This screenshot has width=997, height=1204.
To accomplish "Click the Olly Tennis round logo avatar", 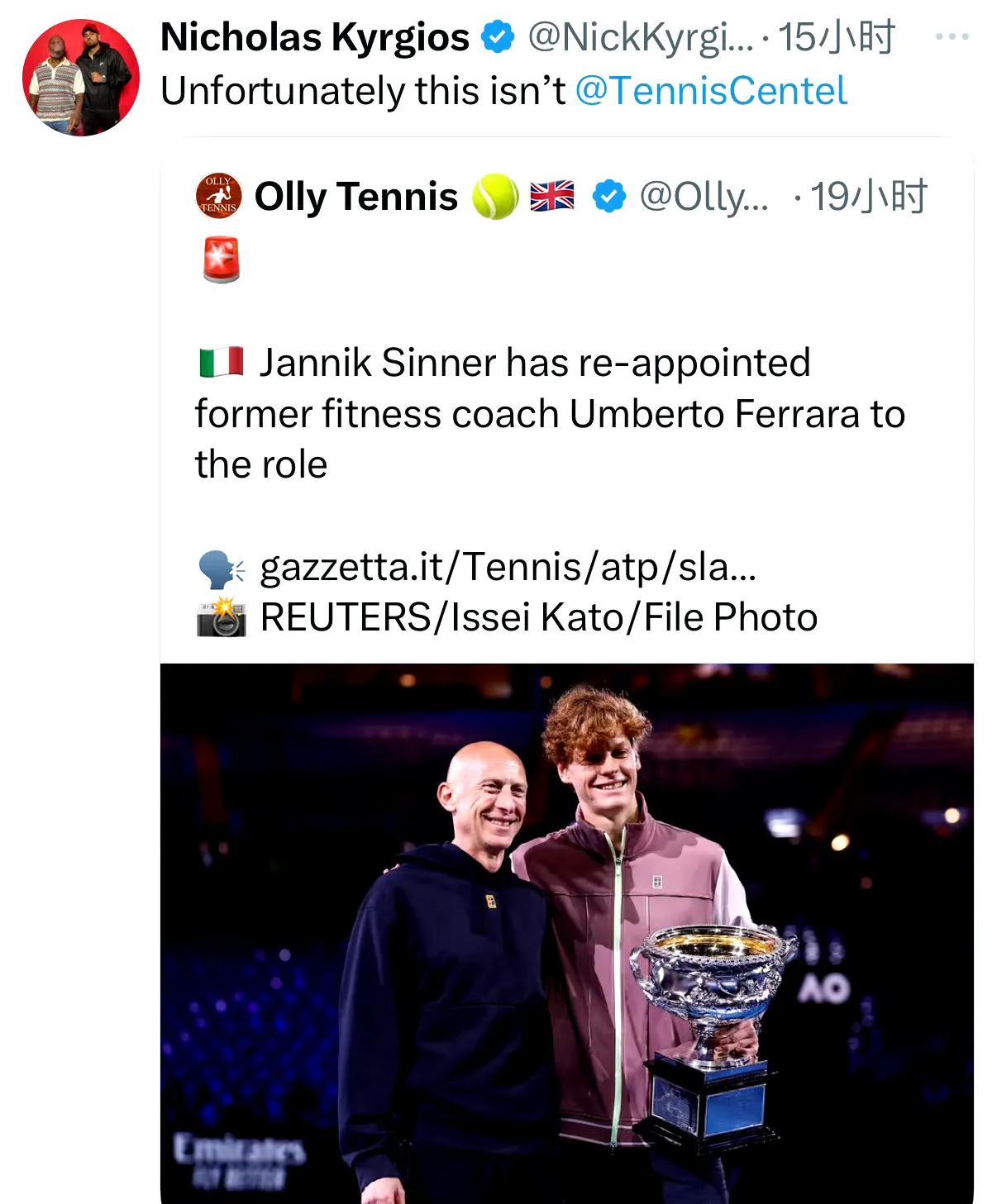I will (218, 197).
